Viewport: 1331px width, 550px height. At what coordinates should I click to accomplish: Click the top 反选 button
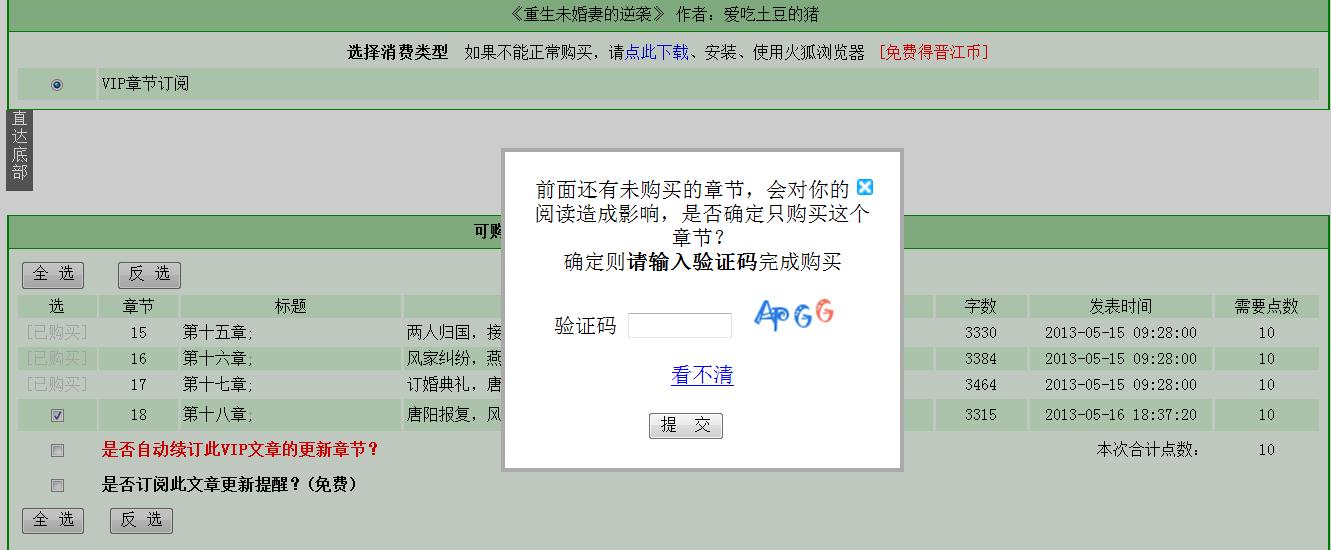tap(149, 275)
